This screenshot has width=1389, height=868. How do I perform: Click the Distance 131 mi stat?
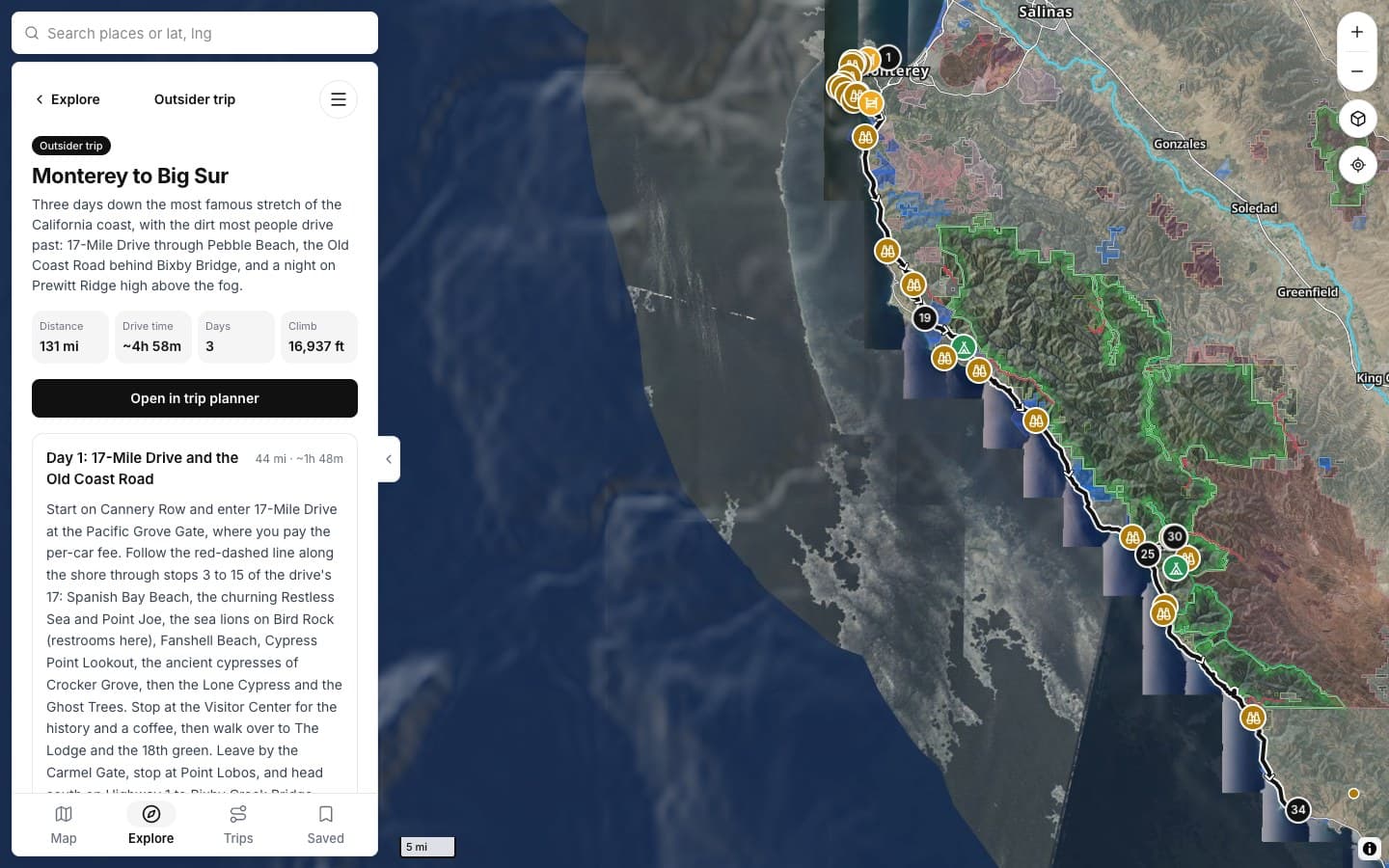click(70, 337)
